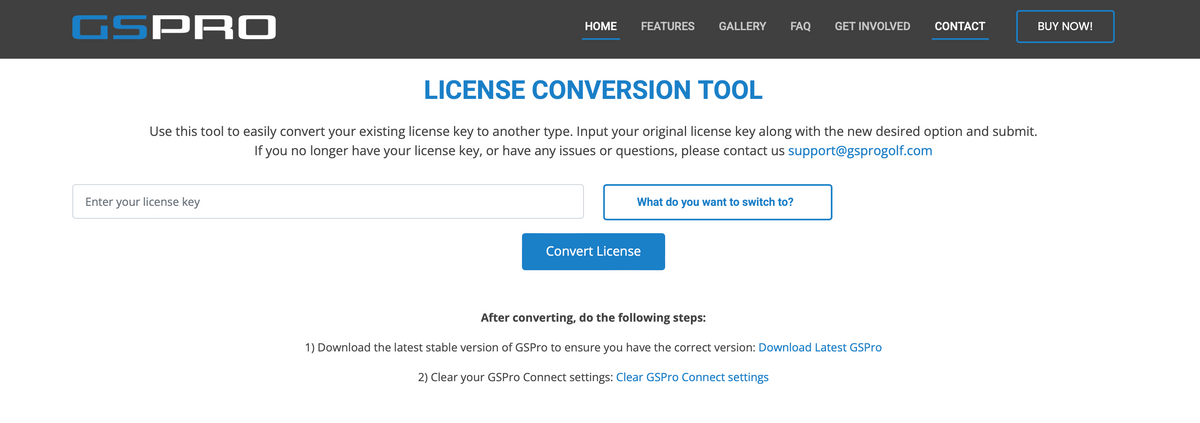Image resolution: width=1200 pixels, height=423 pixels.
Task: Open GET INVOLVED in navigation
Action: coord(872,26)
